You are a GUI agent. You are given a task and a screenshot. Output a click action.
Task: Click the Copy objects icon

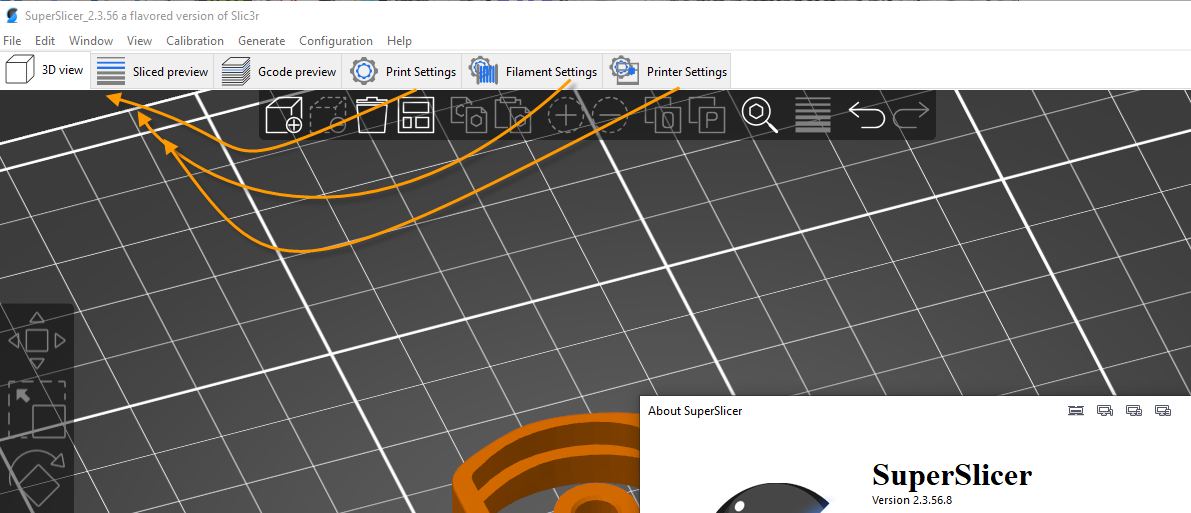[x=469, y=114]
